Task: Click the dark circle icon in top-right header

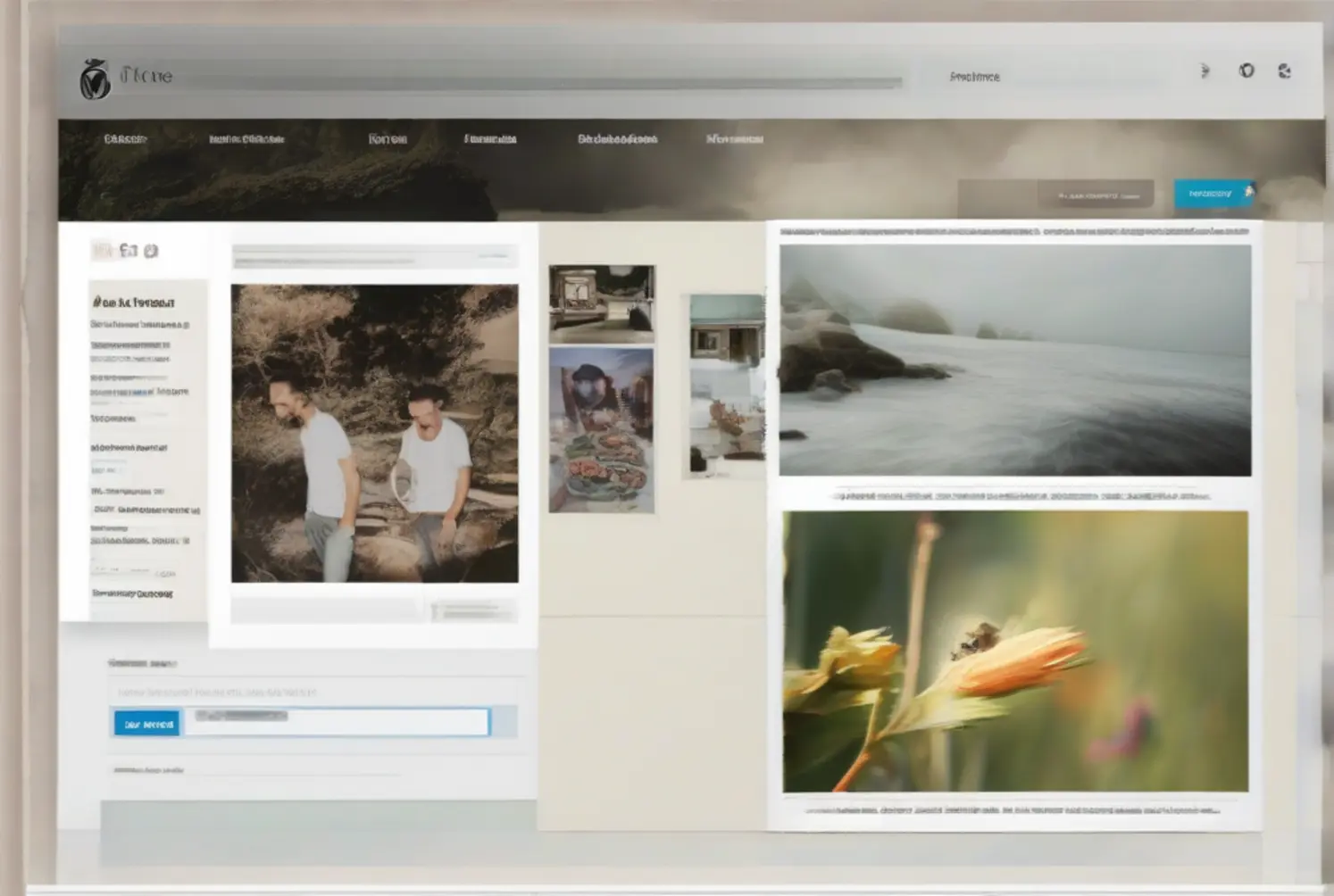Action: click(1246, 71)
